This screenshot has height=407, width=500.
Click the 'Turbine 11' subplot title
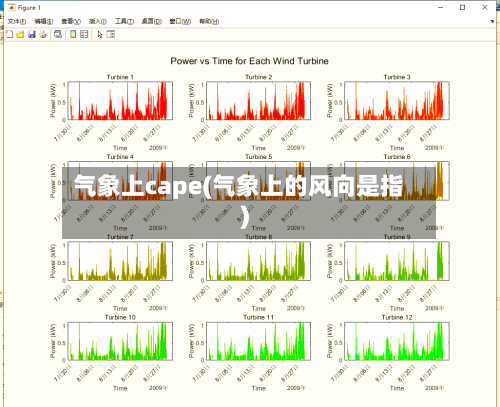(259, 317)
